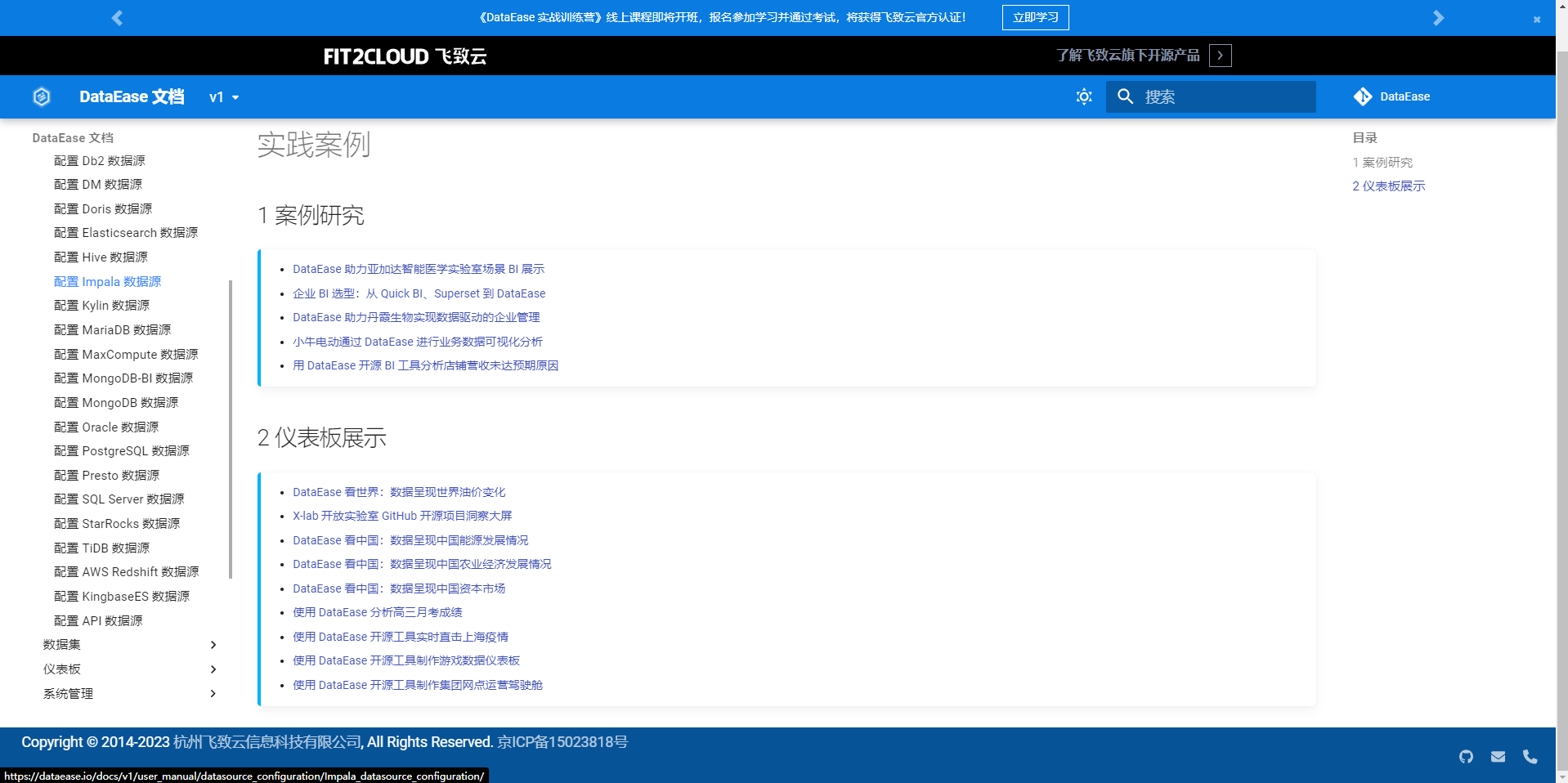This screenshot has width=1568, height=783.
Task: Jump to 2 仪表板展示 in the table of contents
Action: (x=1388, y=186)
